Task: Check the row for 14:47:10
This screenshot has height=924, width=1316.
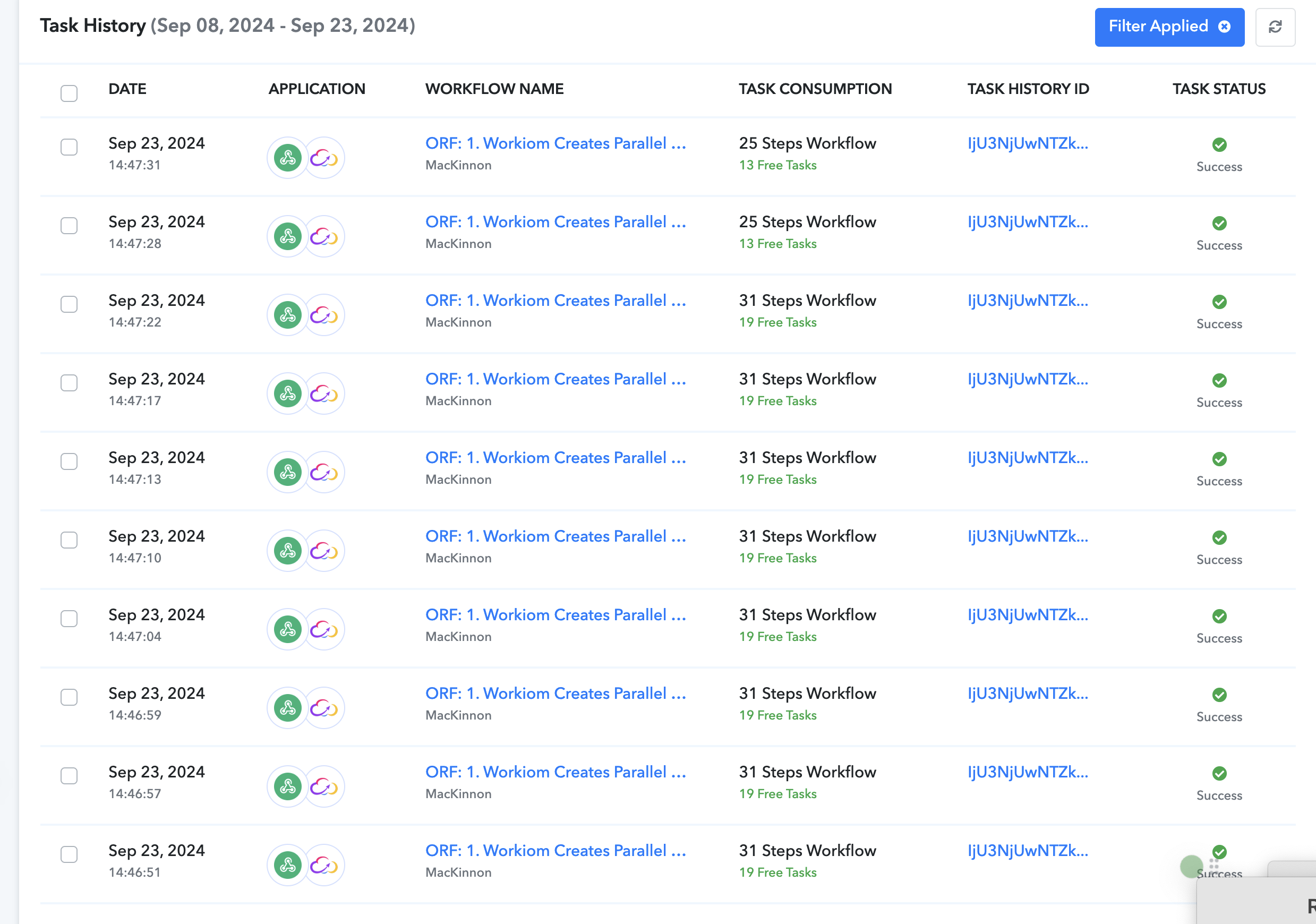Action: tap(70, 540)
